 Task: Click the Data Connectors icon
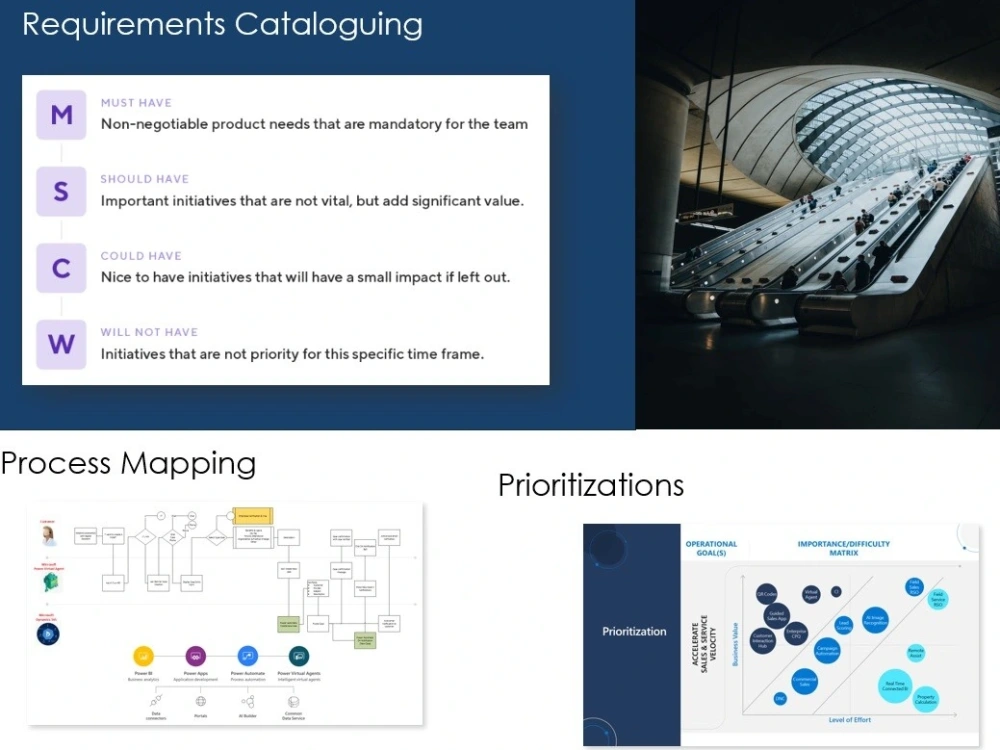[x=157, y=700]
